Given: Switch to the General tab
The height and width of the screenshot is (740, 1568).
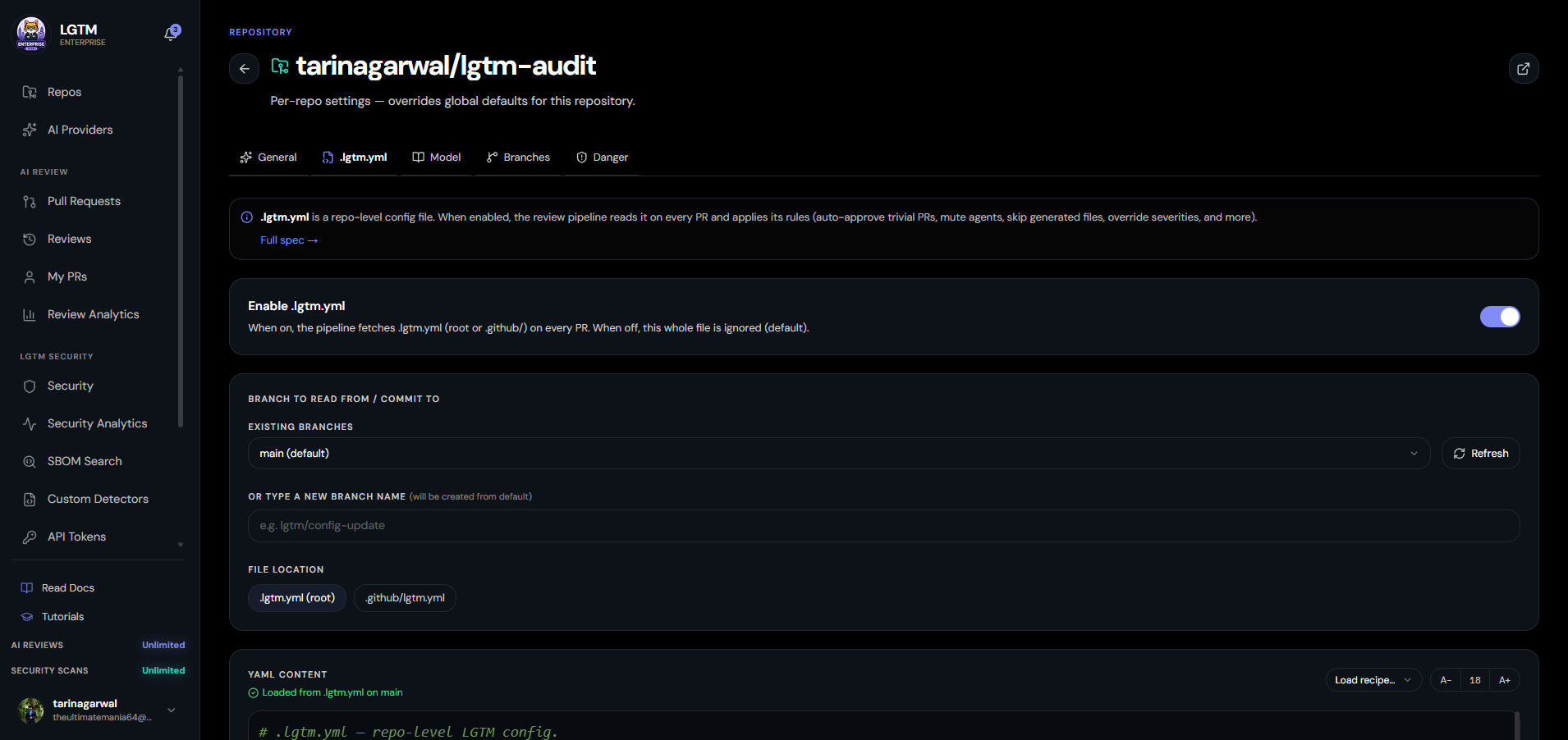Looking at the screenshot, I should (x=268, y=158).
